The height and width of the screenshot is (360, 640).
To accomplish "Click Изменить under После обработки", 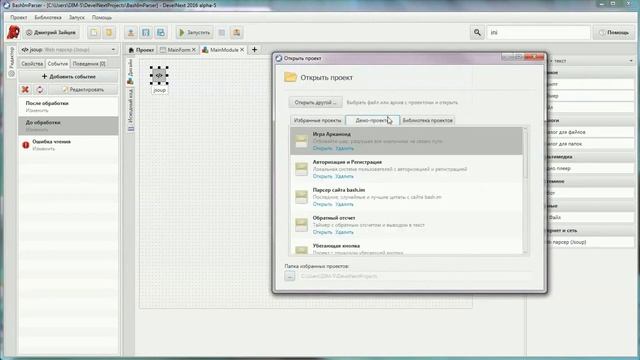I will coord(37,110).
